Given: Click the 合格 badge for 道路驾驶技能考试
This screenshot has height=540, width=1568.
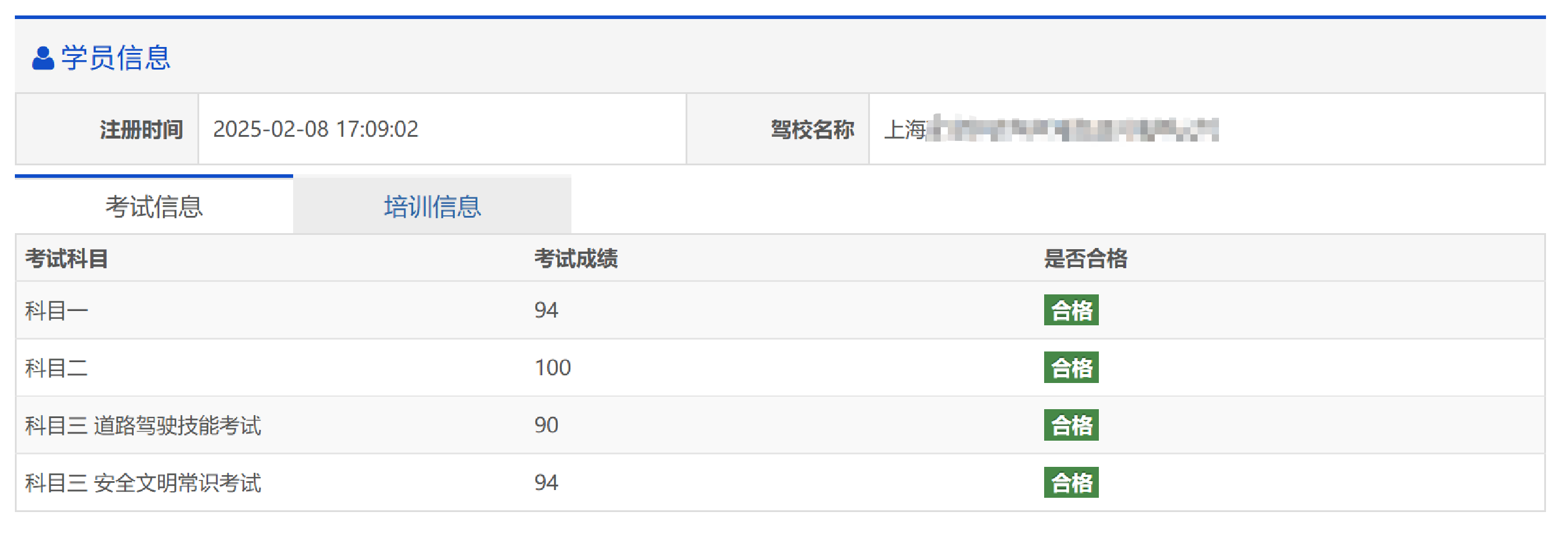Looking at the screenshot, I should click(1071, 425).
